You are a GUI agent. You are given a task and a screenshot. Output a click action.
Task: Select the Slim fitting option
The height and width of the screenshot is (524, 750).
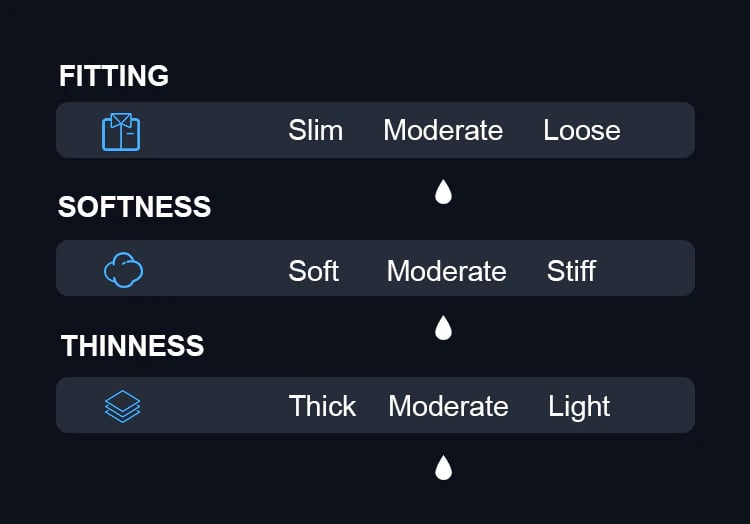click(315, 131)
